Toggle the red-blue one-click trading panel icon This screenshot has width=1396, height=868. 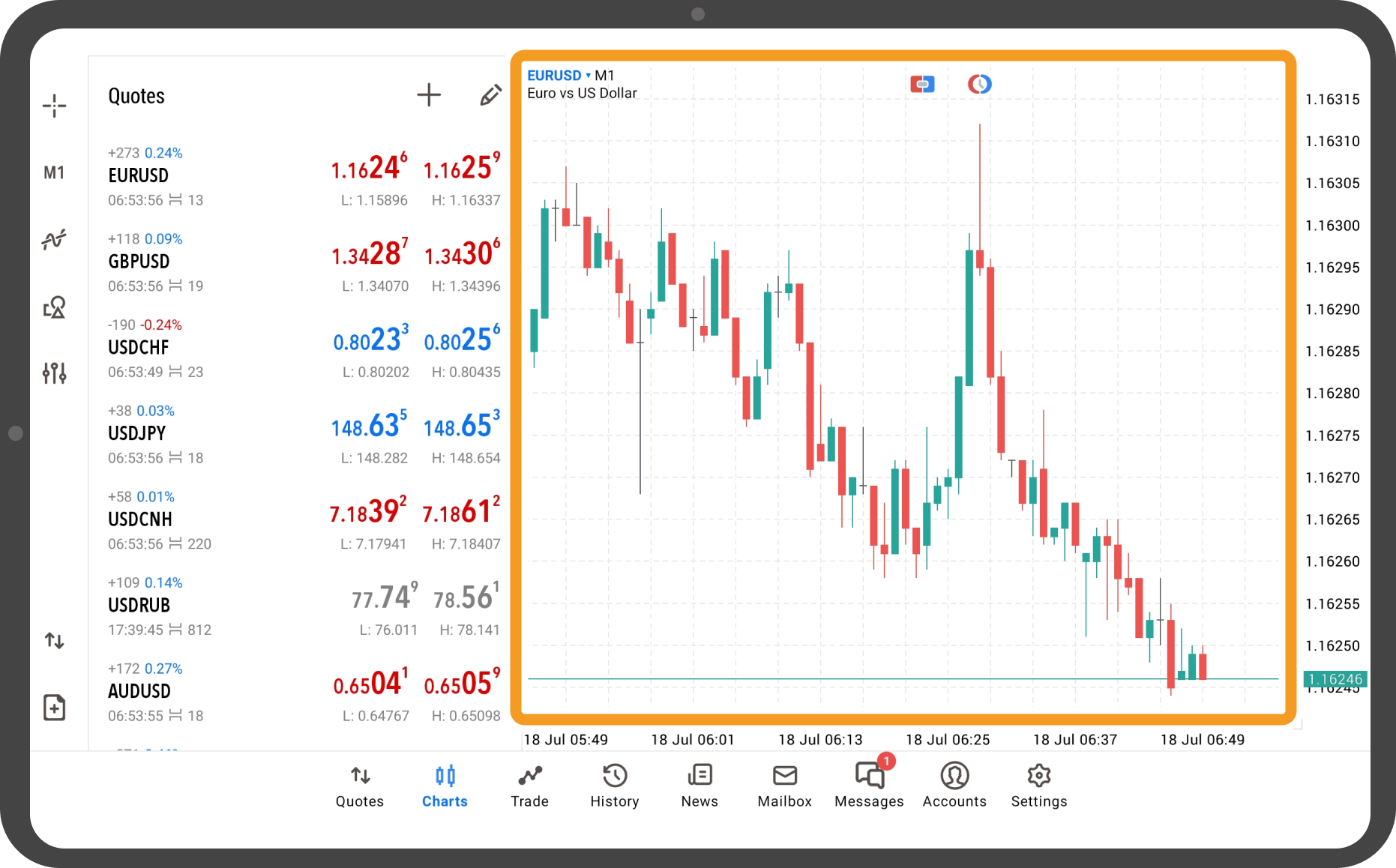pos(922,84)
